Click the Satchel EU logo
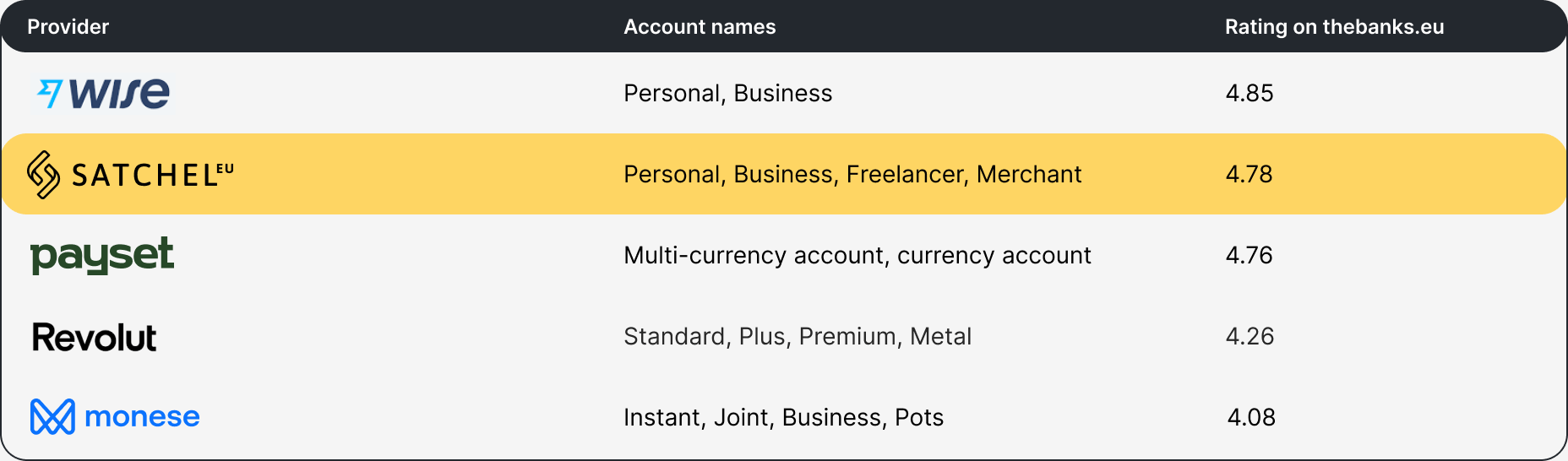Screen dimensions: 1568x461 click(130, 175)
